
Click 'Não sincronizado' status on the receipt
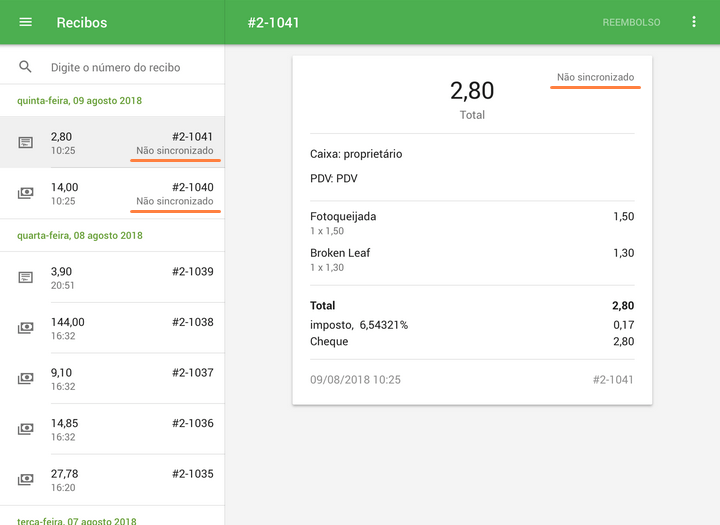point(595,77)
